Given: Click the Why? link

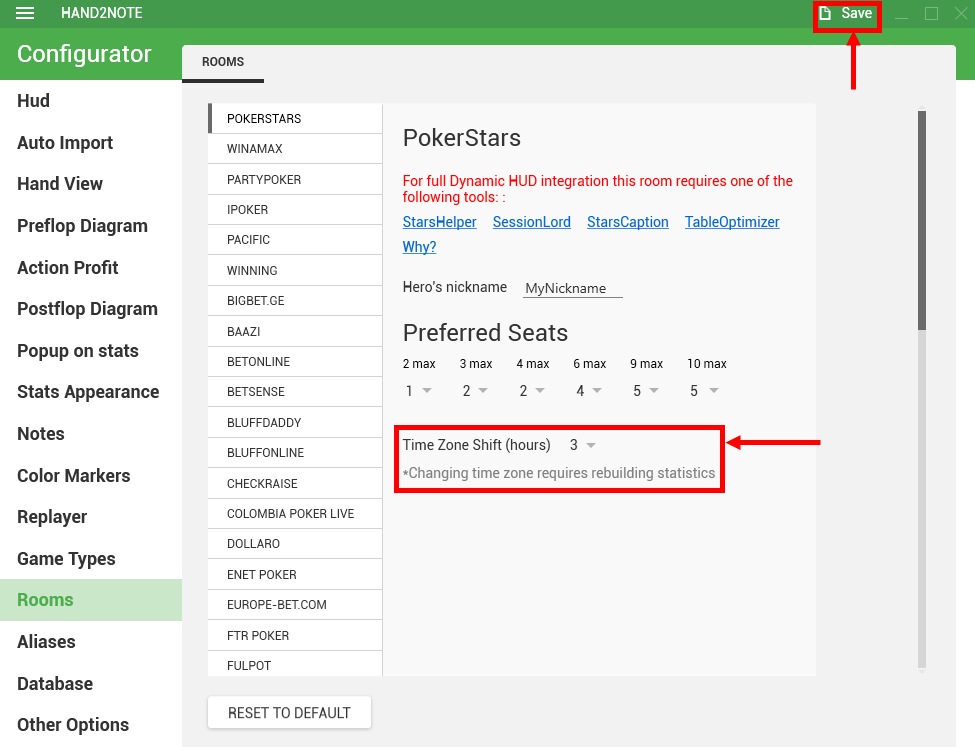Looking at the screenshot, I should pyautogui.click(x=419, y=247).
